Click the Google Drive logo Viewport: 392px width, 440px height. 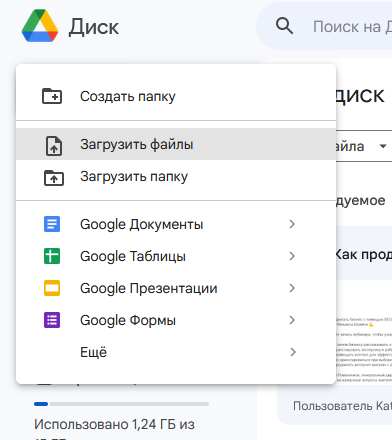pyautogui.click(x=40, y=26)
